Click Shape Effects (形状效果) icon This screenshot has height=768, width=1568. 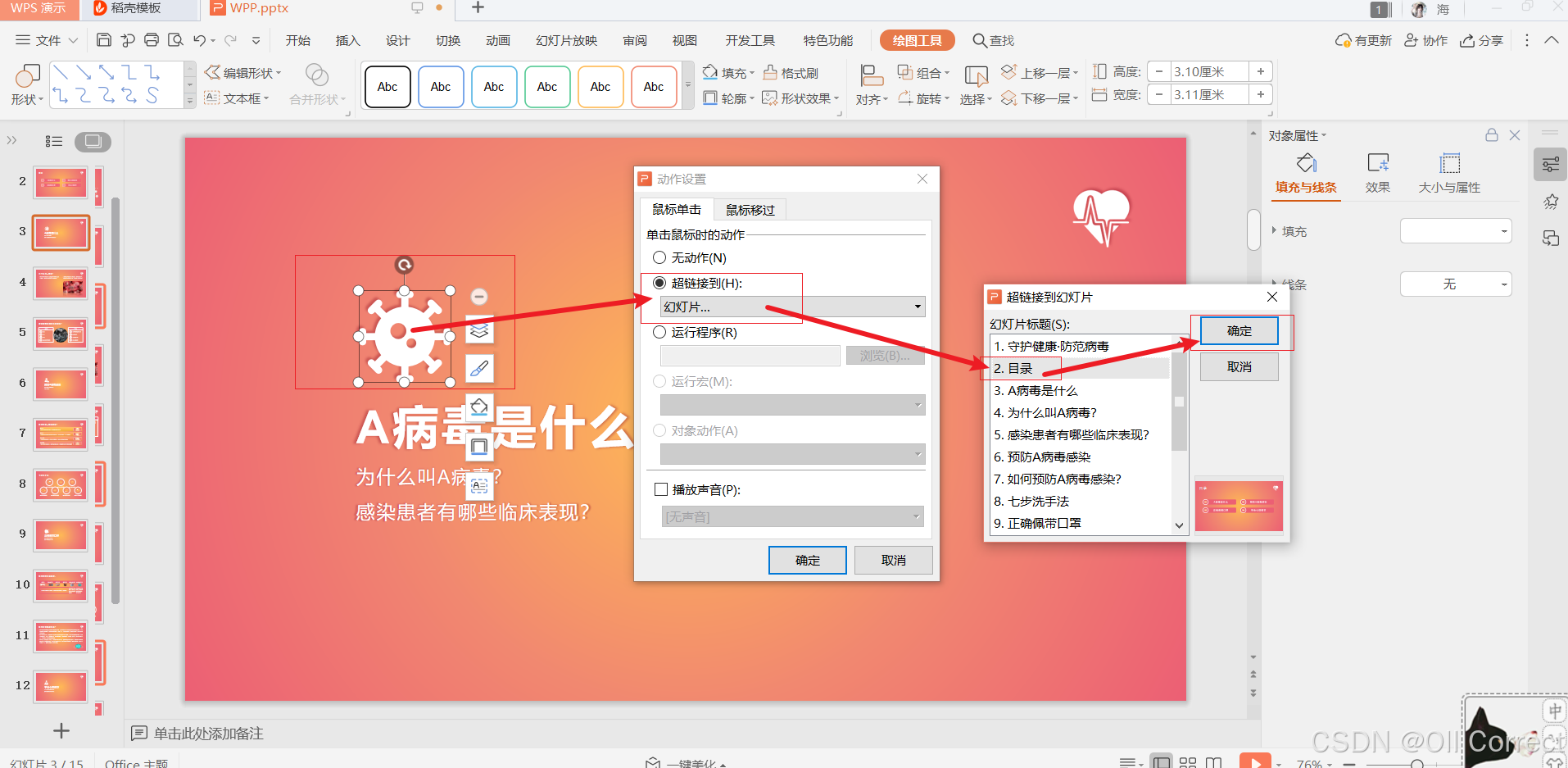[x=770, y=98]
